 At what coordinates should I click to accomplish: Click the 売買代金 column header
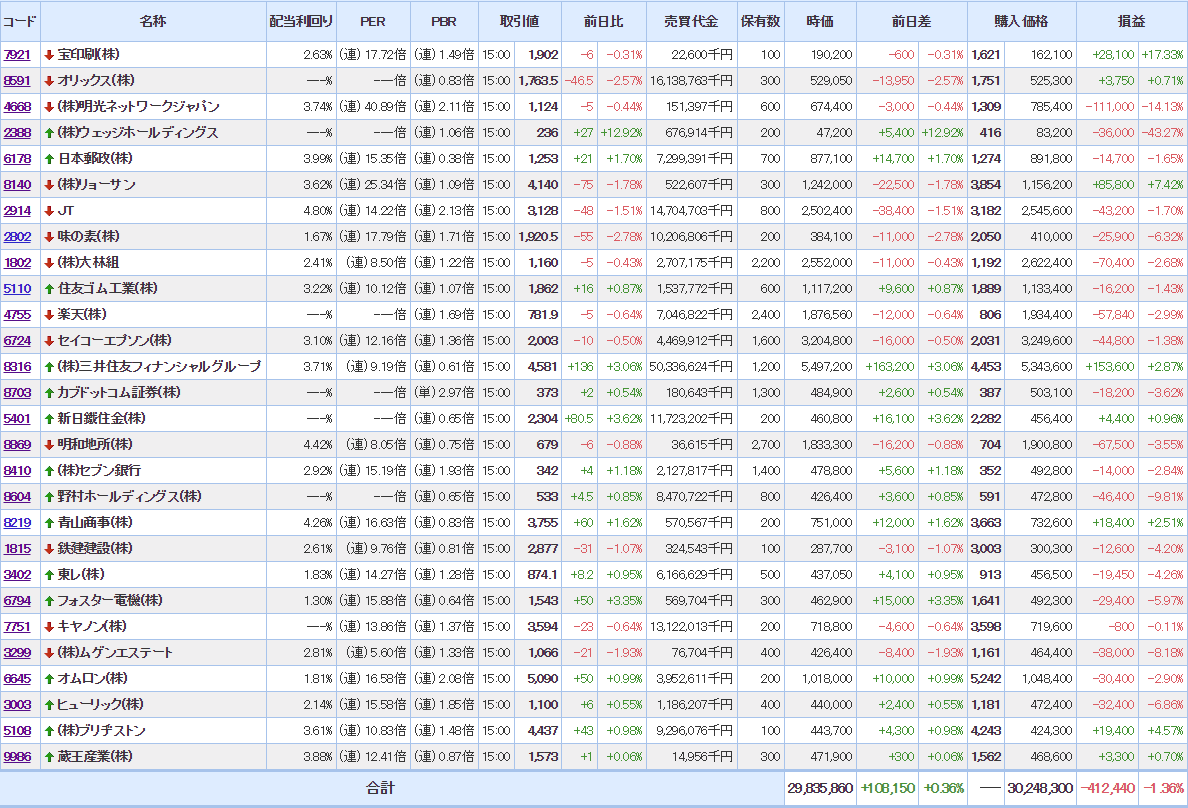point(691,21)
